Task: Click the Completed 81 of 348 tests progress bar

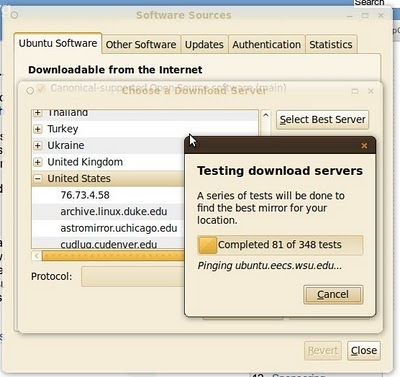Action: pyautogui.click(x=280, y=245)
